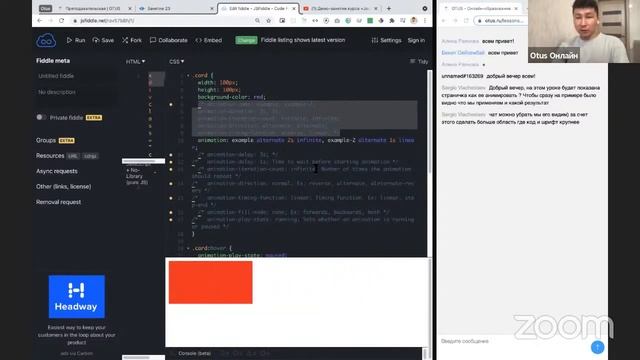This screenshot has width=640, height=360.
Task: Open Async requests section
Action: tap(57, 171)
